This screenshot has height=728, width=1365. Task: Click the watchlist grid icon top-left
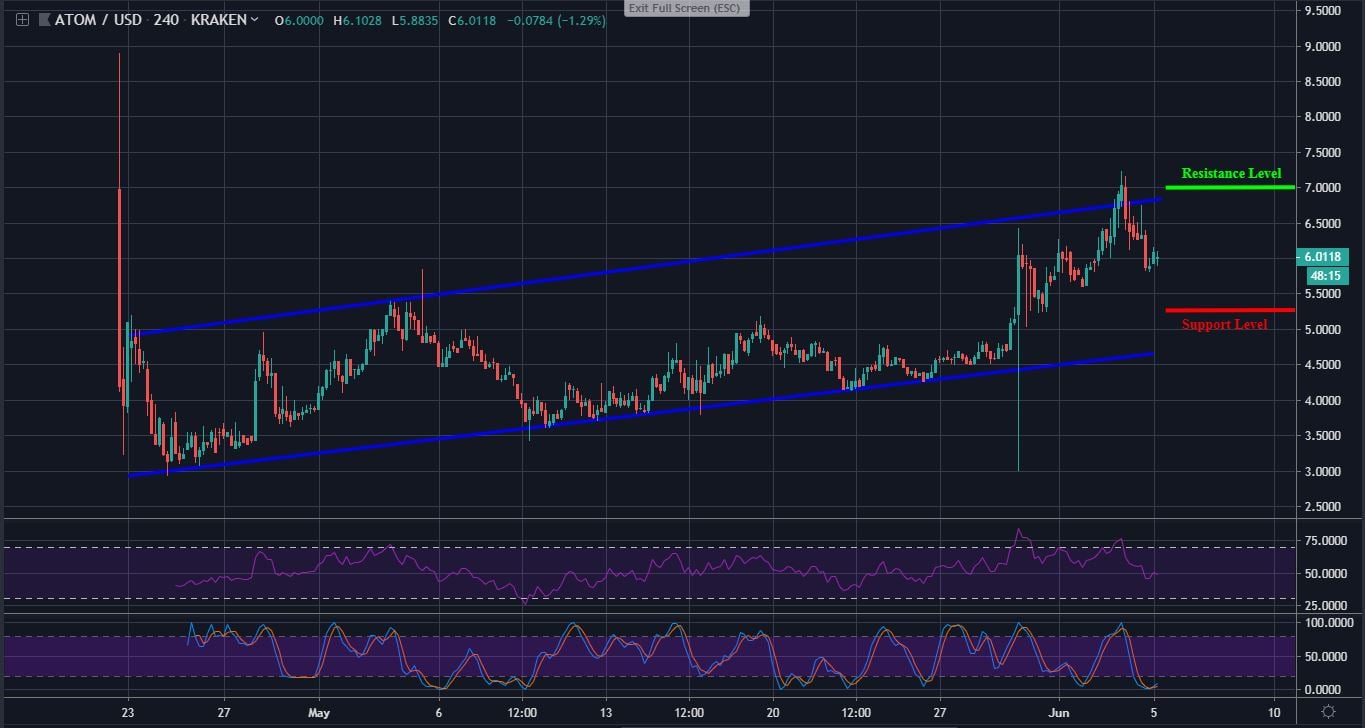click(21, 19)
